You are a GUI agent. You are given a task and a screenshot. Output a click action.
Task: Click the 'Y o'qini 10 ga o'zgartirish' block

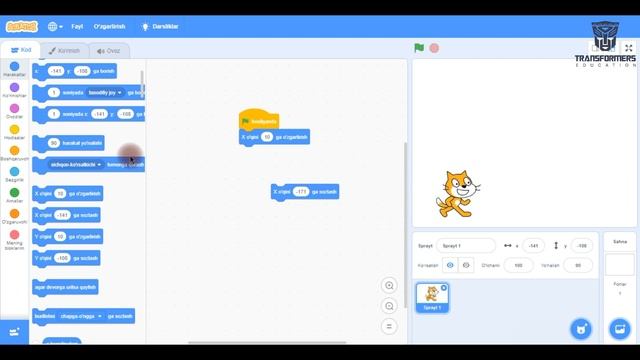click(x=68, y=237)
